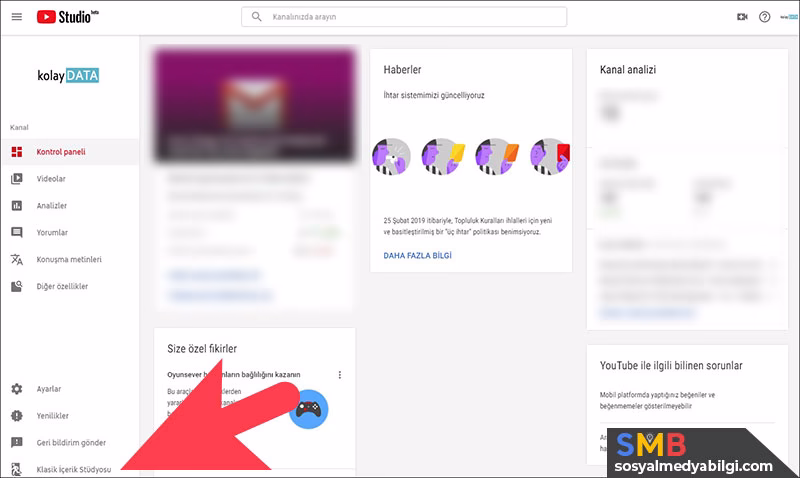Click Geri bildirim gönder
Screen dimensions: 800x478
(70, 443)
